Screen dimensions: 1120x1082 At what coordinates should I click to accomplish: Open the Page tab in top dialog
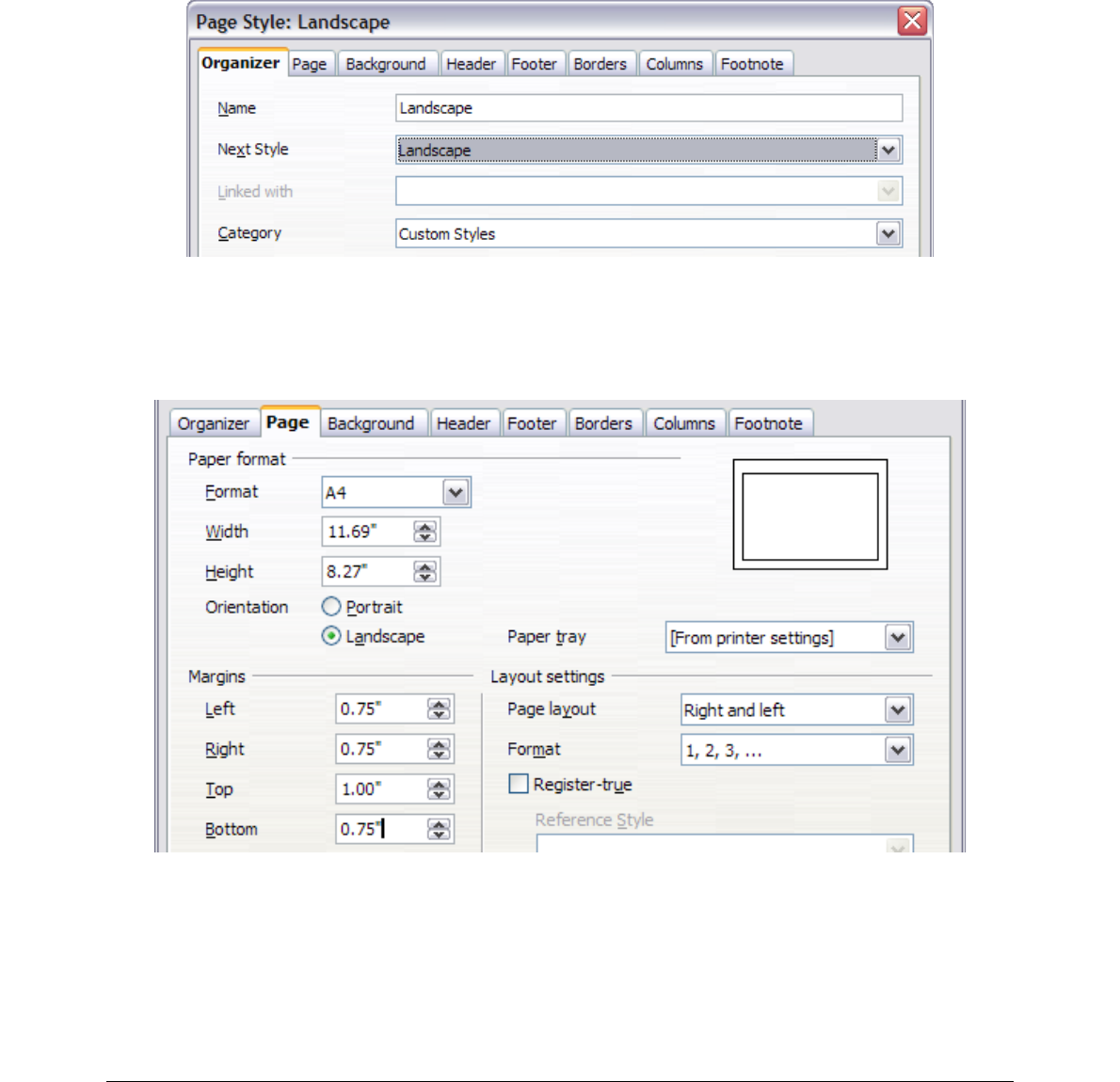coord(310,64)
